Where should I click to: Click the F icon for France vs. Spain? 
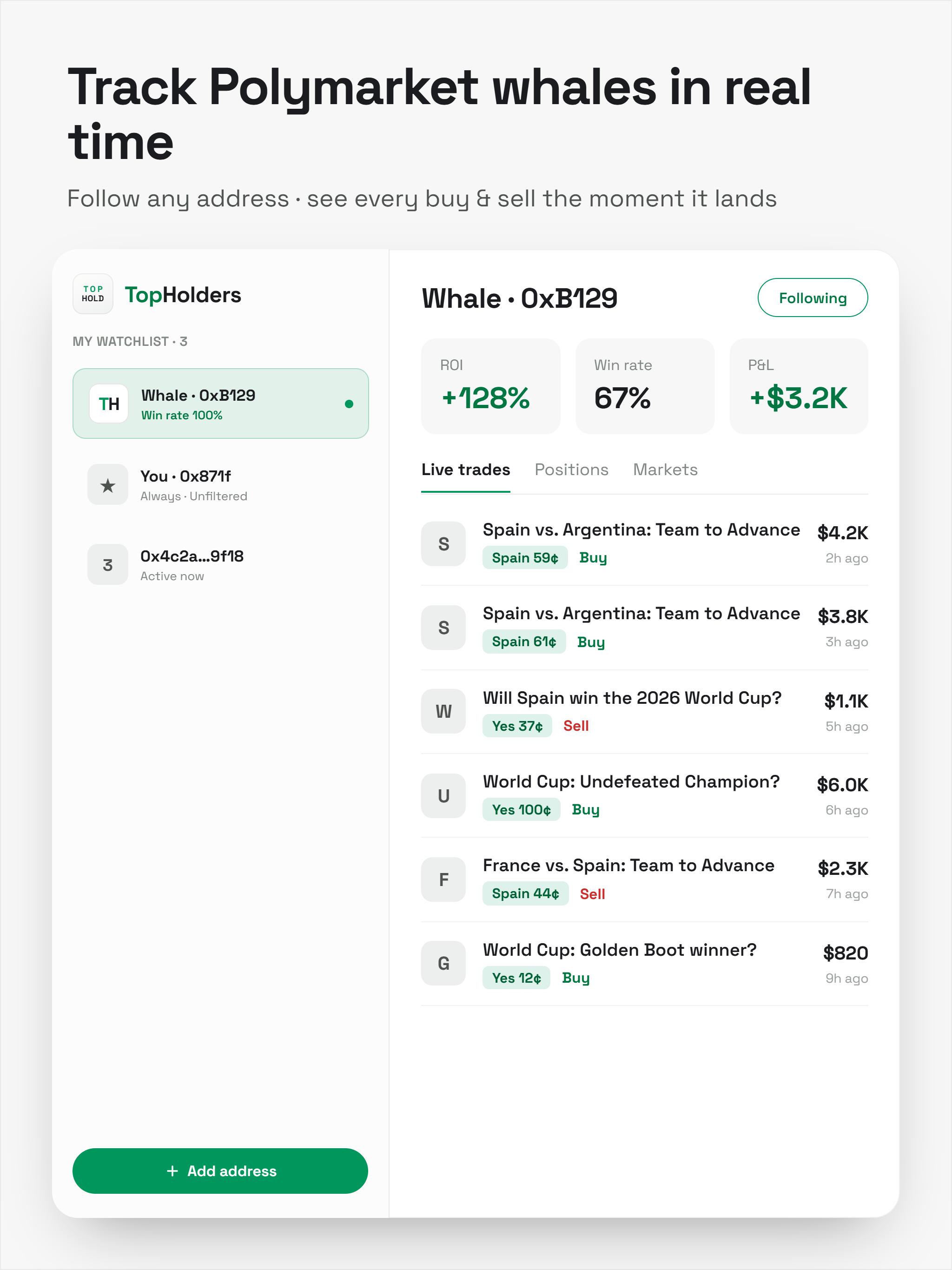coord(443,880)
